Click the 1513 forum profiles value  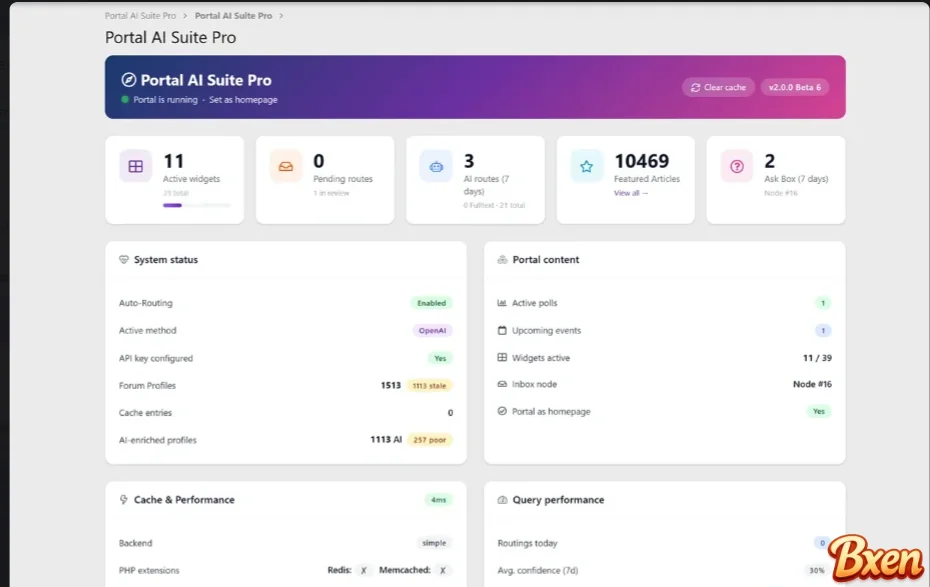(x=391, y=385)
